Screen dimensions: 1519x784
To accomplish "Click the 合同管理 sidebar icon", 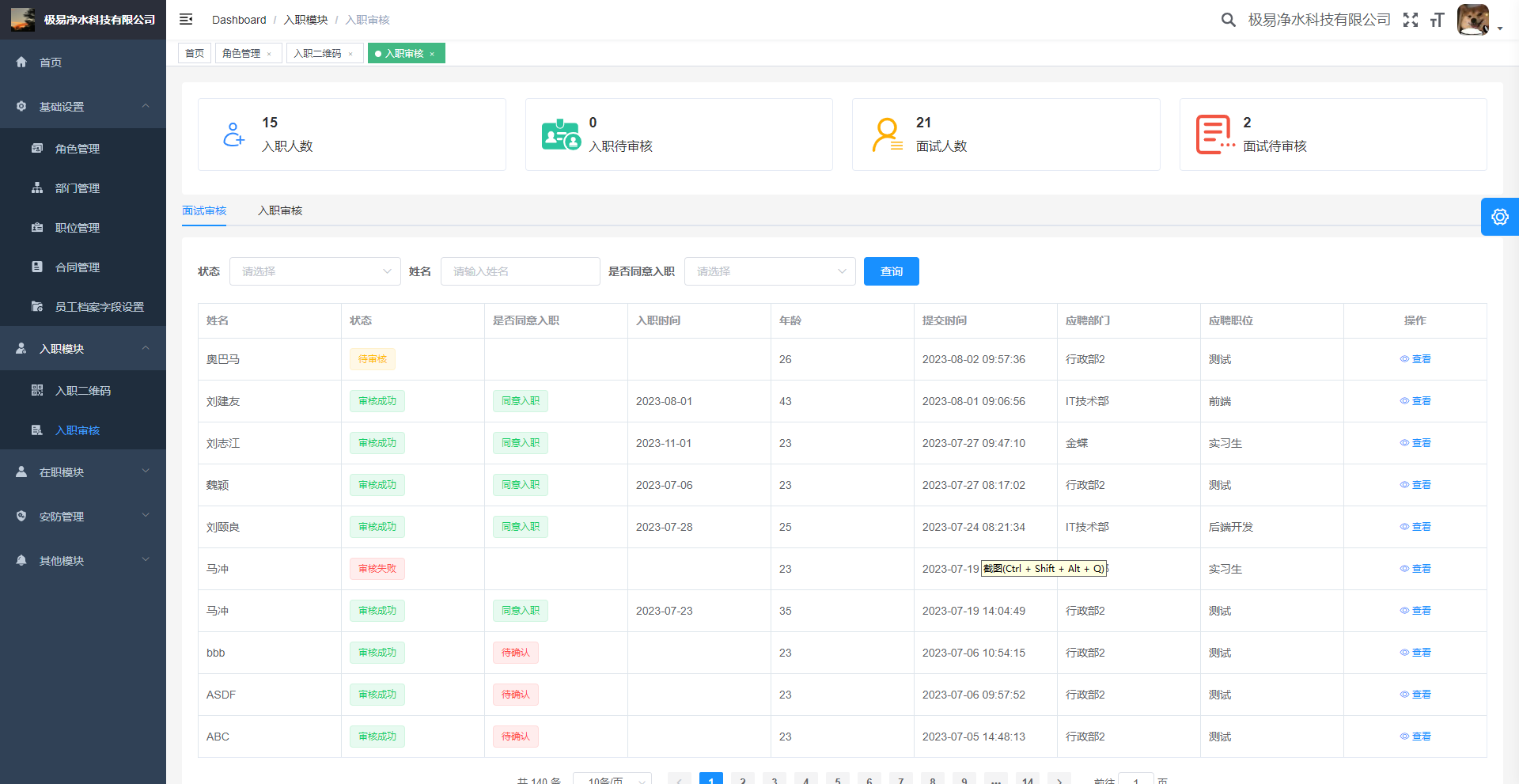I will point(37,267).
